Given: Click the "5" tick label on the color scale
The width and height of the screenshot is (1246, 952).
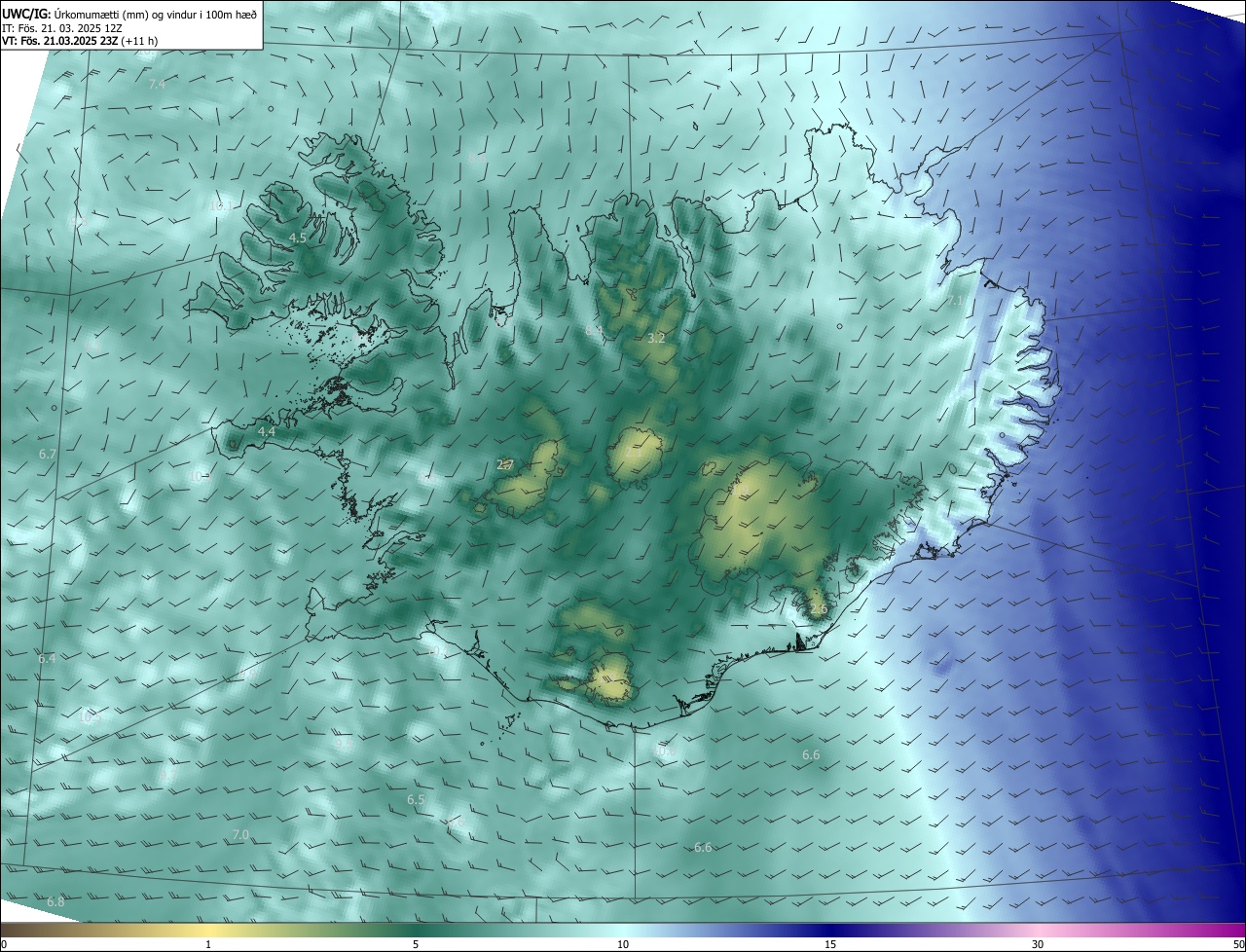Looking at the screenshot, I should pos(416,944).
